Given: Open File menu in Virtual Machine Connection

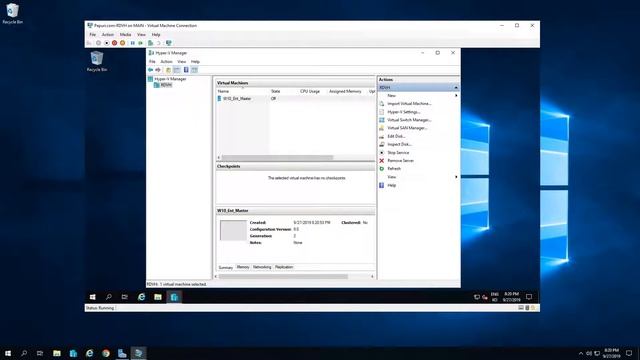Looking at the screenshot, I should tap(93, 35).
